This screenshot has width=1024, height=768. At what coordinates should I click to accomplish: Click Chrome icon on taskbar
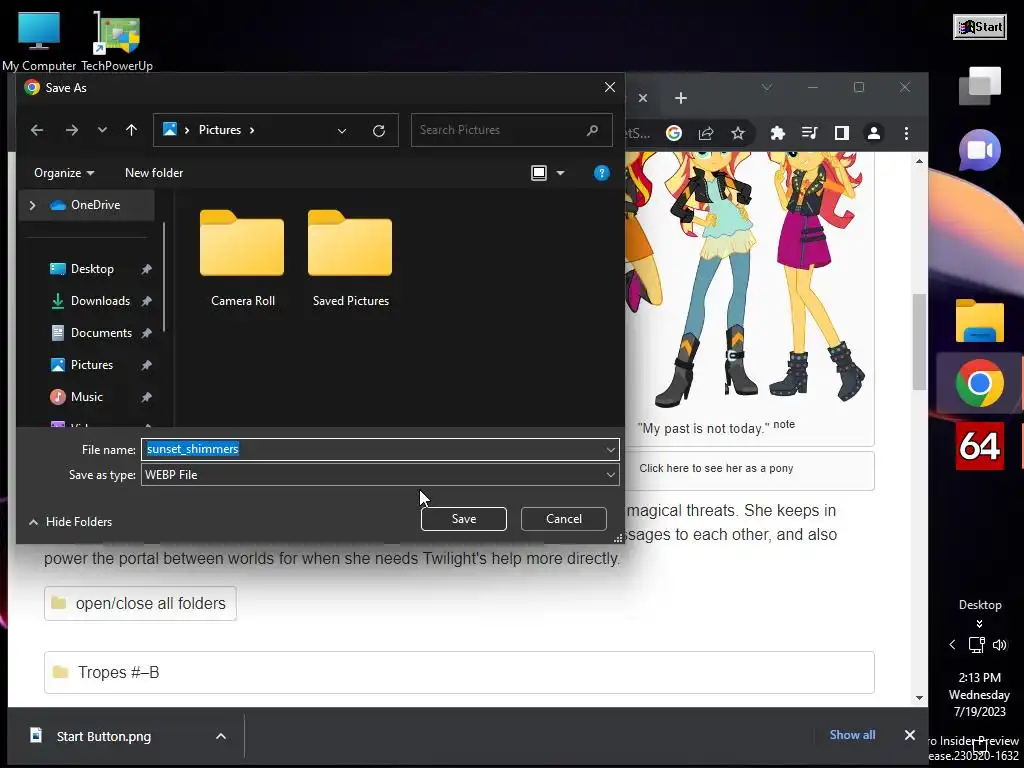click(x=980, y=383)
